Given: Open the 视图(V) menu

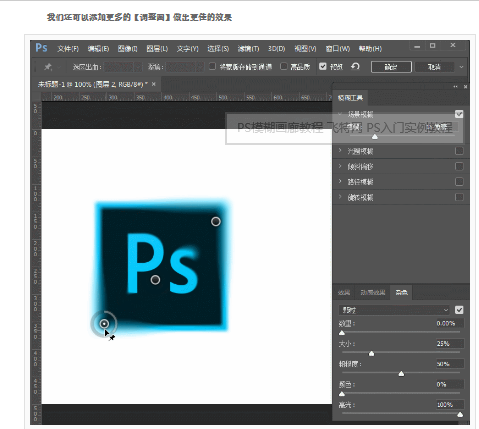Looking at the screenshot, I should [x=305, y=49].
